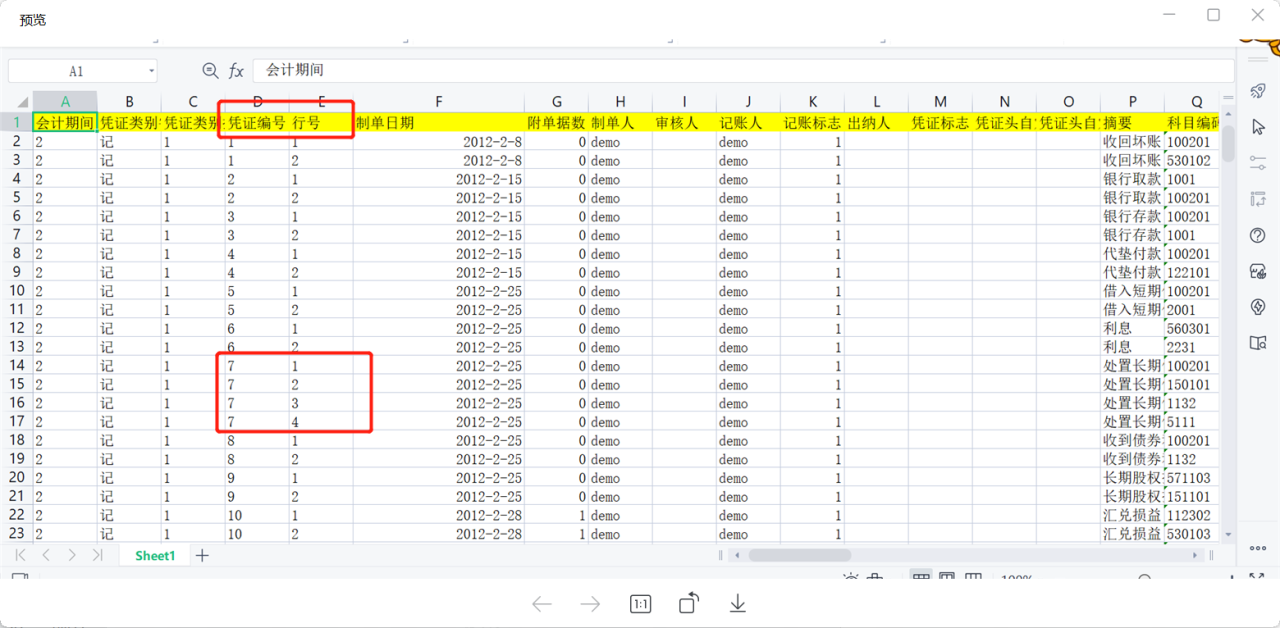Open the book search icon in sidebar
The width and height of the screenshot is (1280, 628).
1258,343
